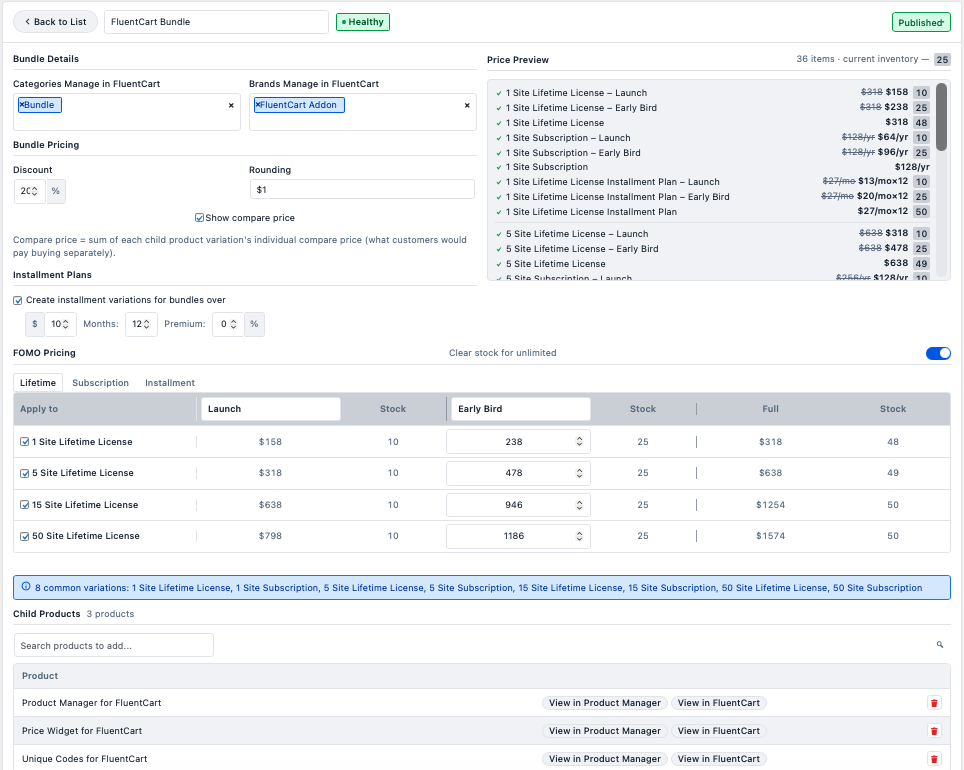Remove the Bundle category tag
This screenshot has width=964, height=770.
tap(22, 105)
